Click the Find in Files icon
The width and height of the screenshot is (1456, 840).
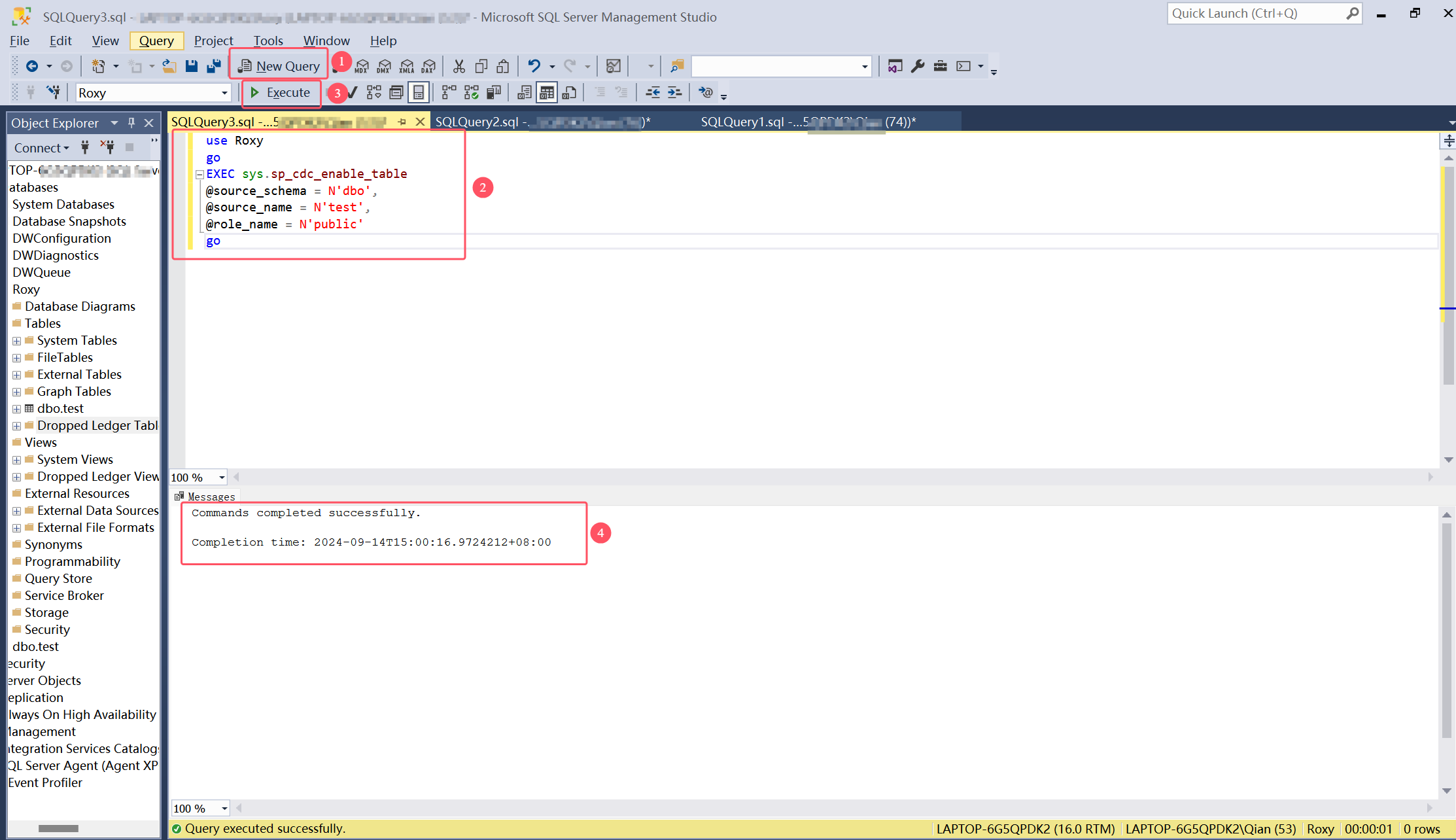click(x=677, y=66)
